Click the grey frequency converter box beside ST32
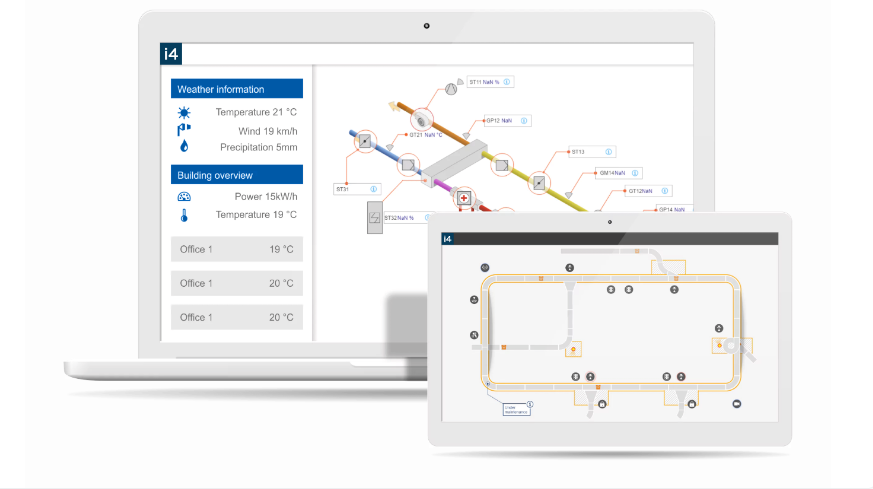The image size is (873, 489). click(375, 218)
